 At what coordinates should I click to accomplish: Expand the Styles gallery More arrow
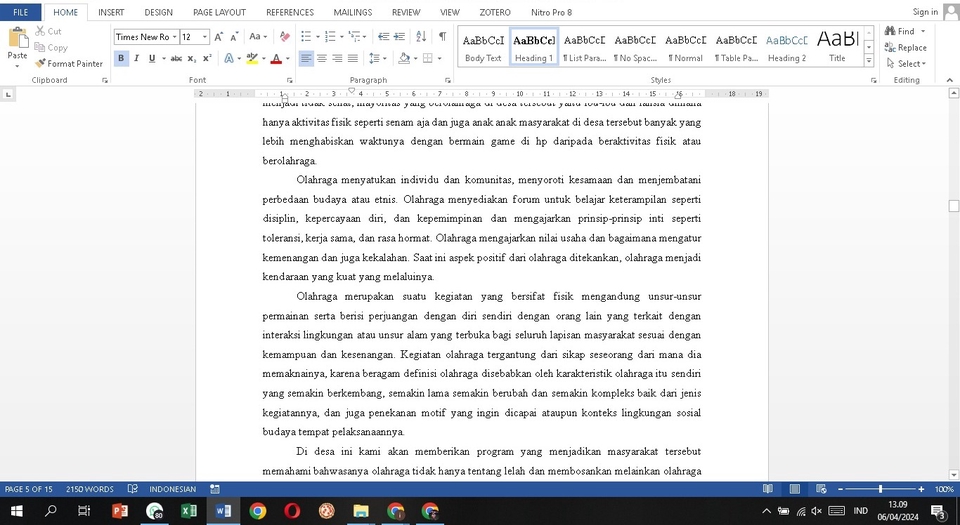coord(869,60)
